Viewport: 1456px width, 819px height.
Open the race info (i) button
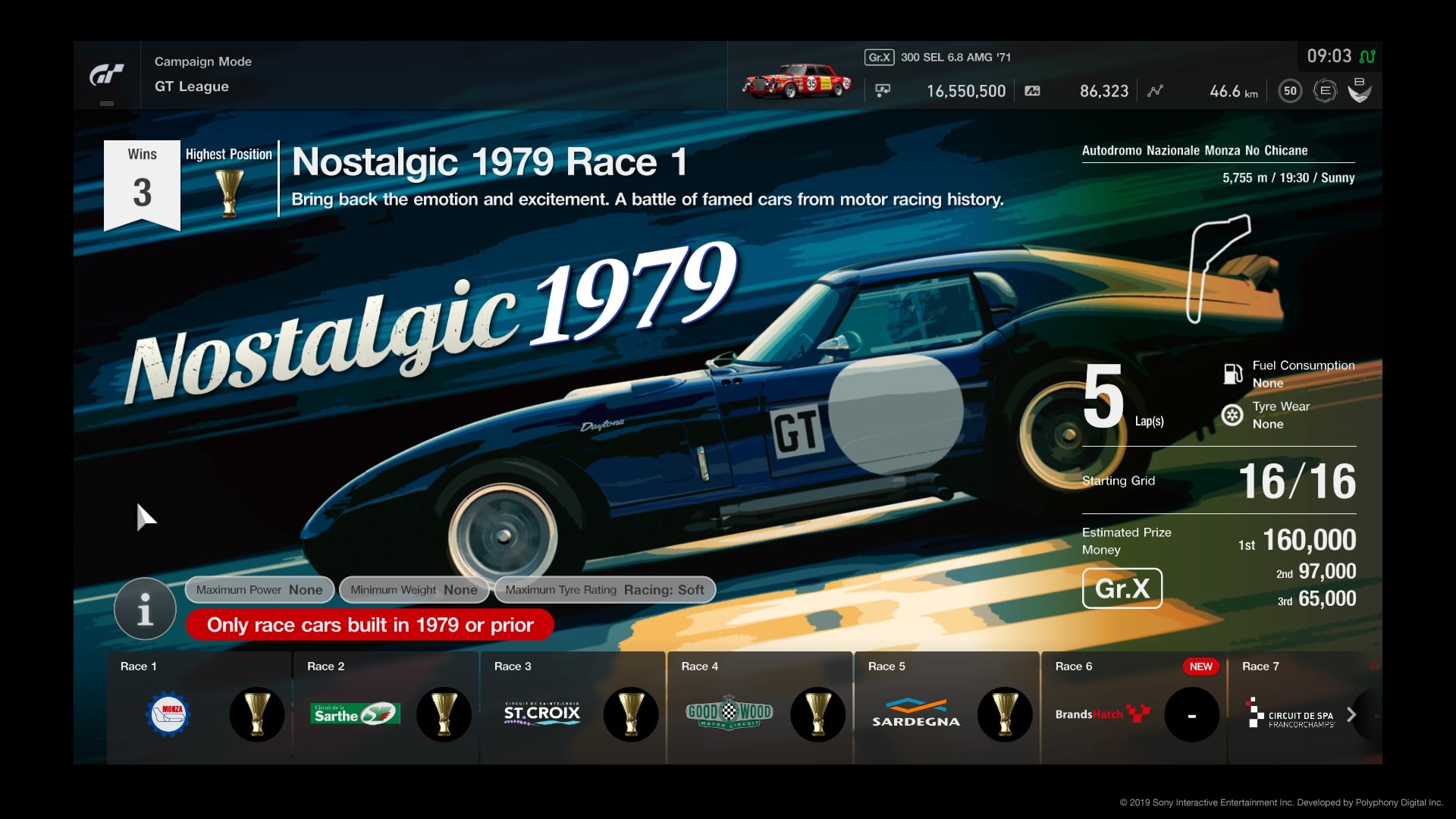145,608
